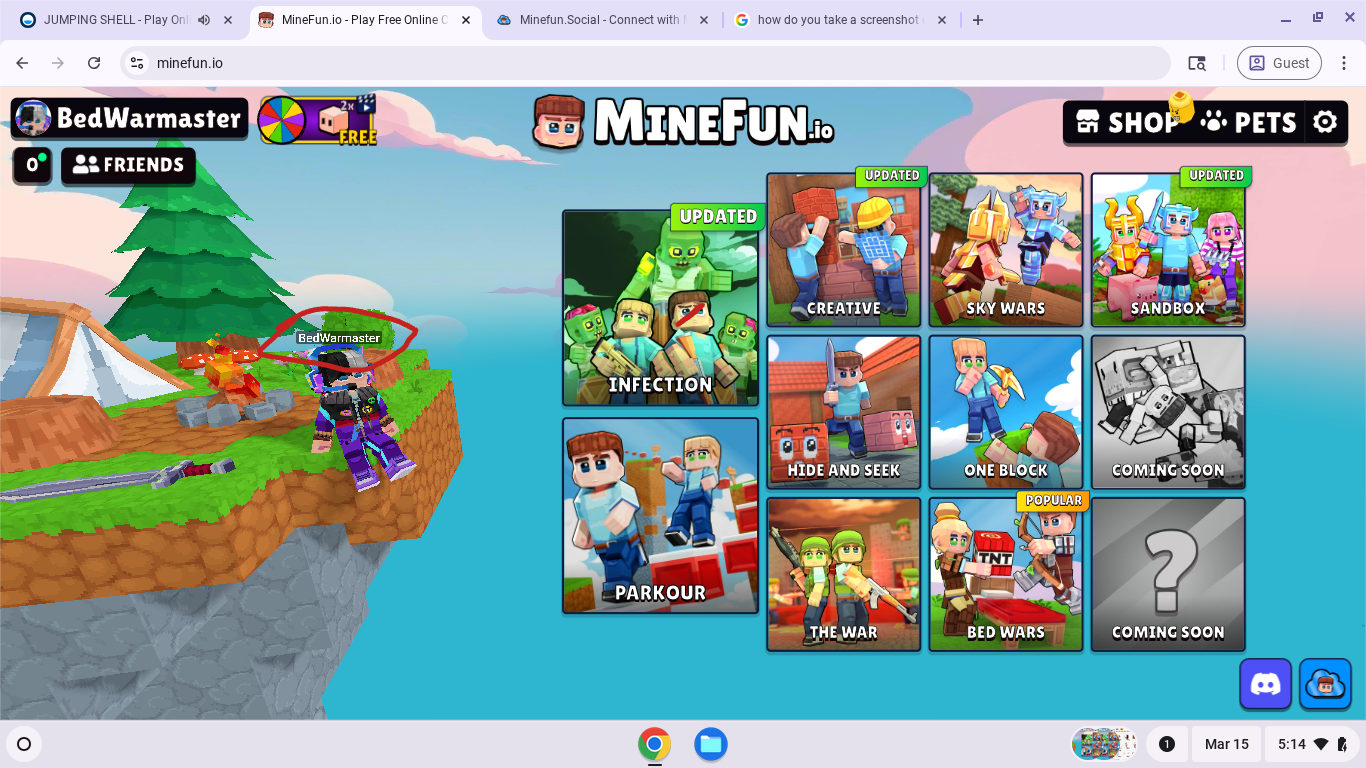Open the settings gear icon
The width and height of the screenshot is (1366, 768).
click(1325, 122)
